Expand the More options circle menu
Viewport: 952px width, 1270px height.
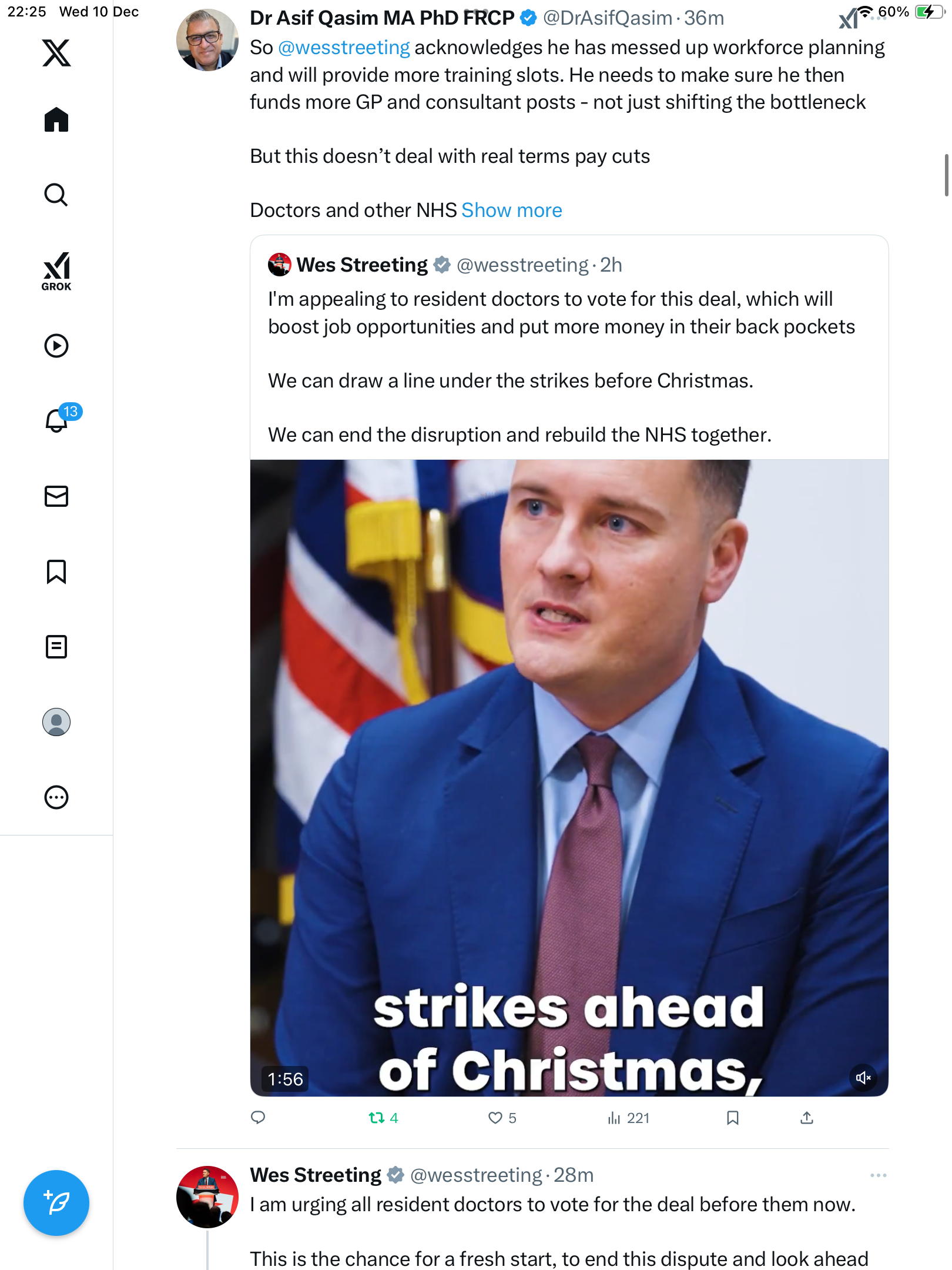click(56, 797)
